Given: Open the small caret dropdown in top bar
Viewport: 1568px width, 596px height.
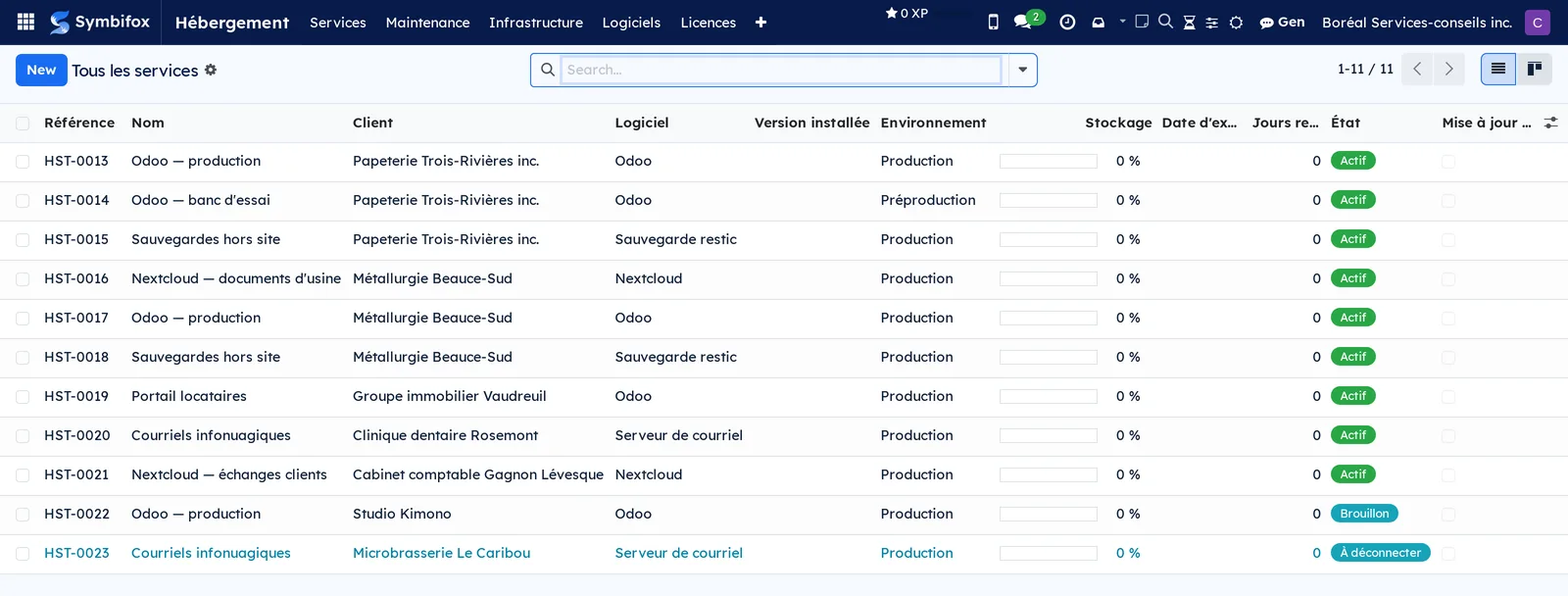Looking at the screenshot, I should (1122, 21).
